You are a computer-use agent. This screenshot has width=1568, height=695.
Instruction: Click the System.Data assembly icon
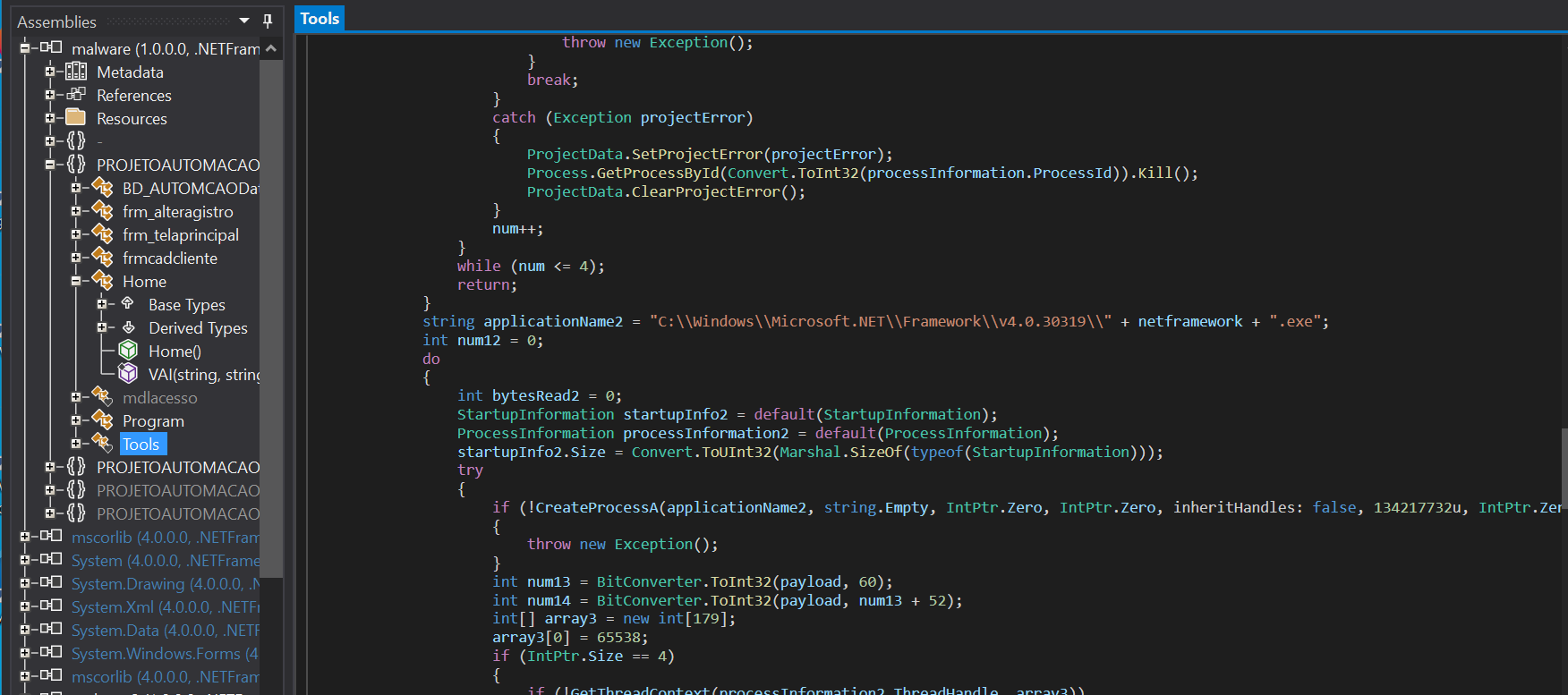(51, 629)
